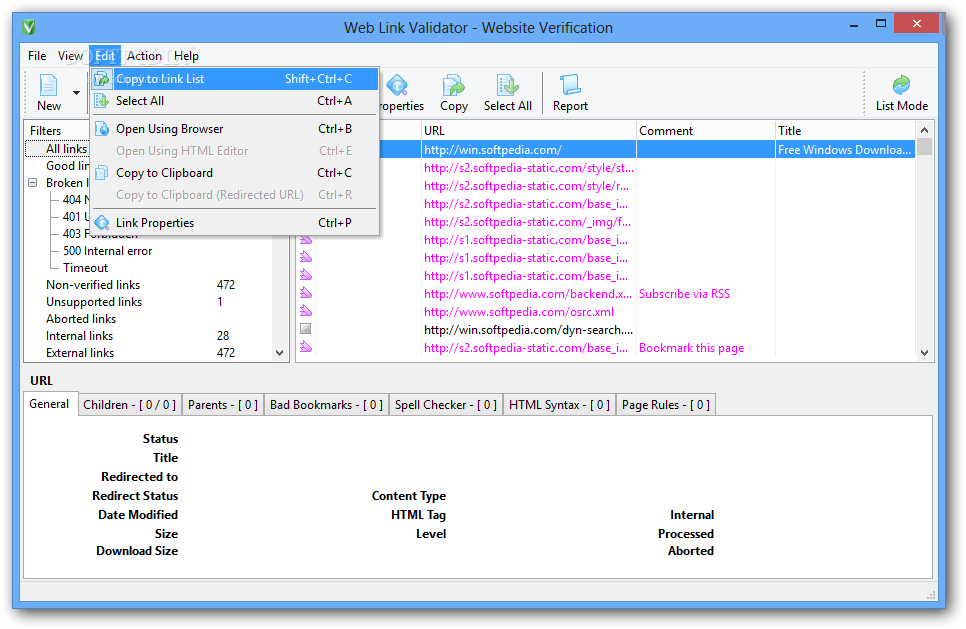Switch to the Page Rules tab
Viewport: 966px width, 629px height.
665,405
